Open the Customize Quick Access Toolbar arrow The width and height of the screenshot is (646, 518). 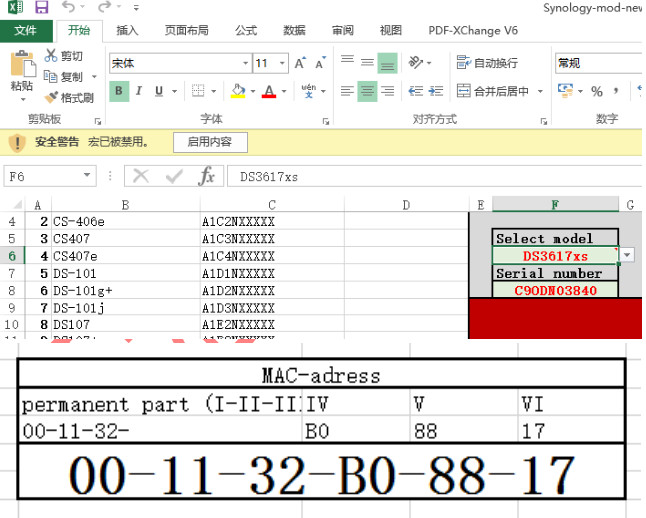(x=136, y=7)
